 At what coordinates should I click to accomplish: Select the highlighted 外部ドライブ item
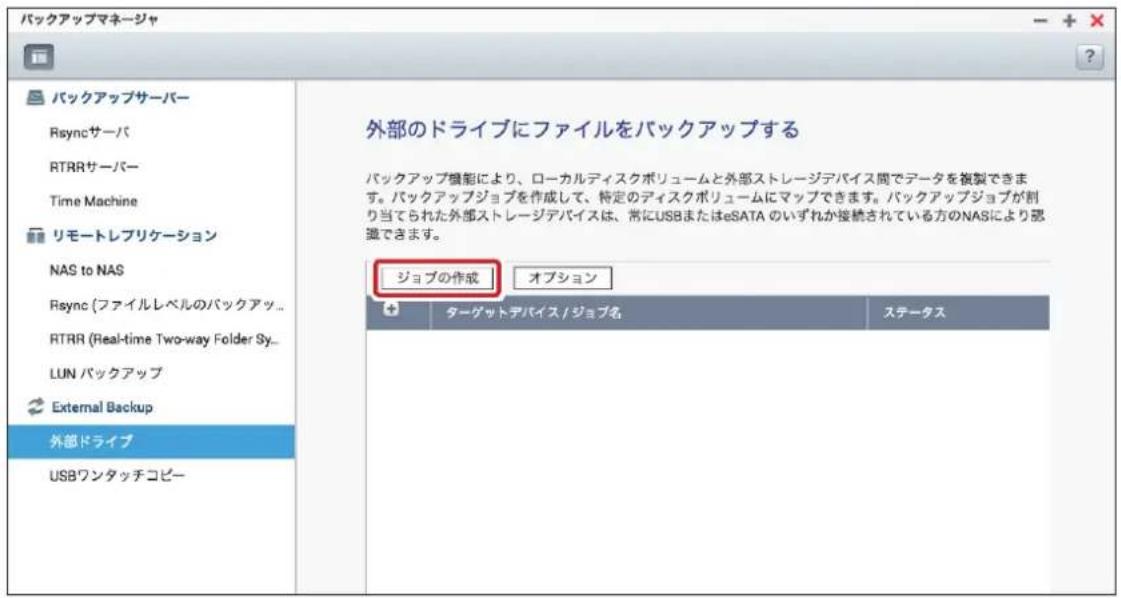point(151,441)
